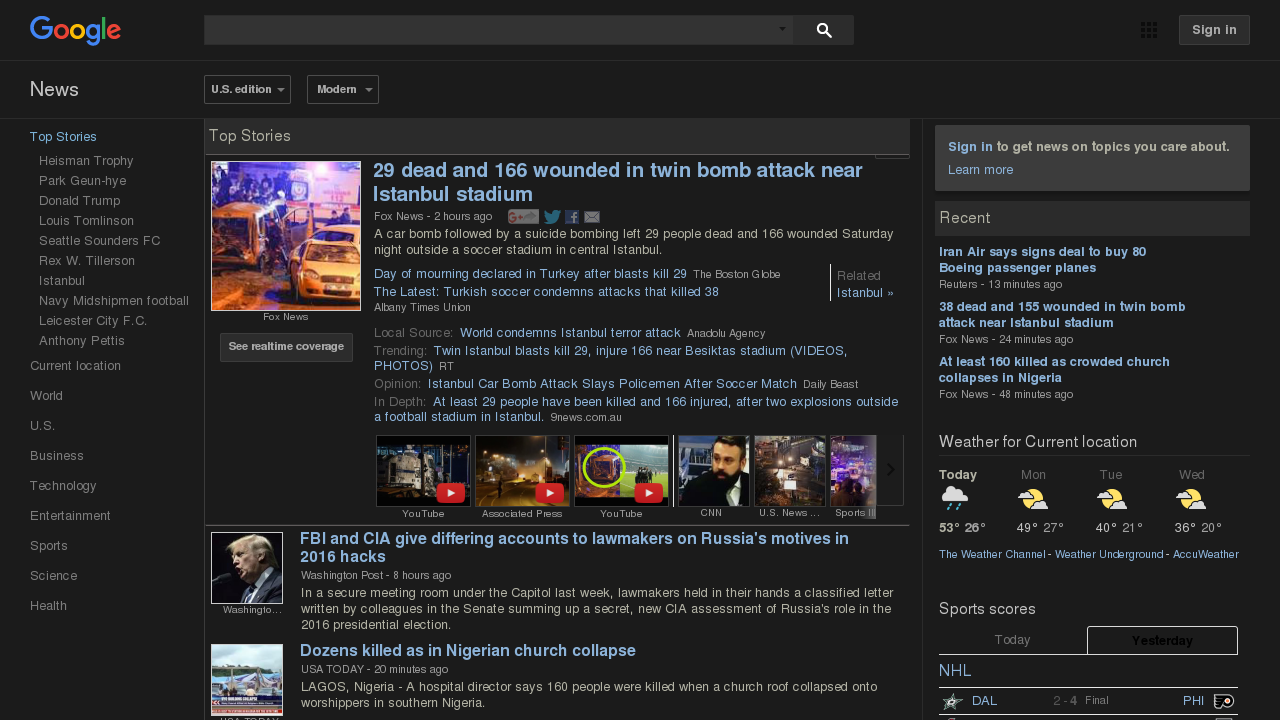Open the Louis Tomlinson topic

point(86,221)
